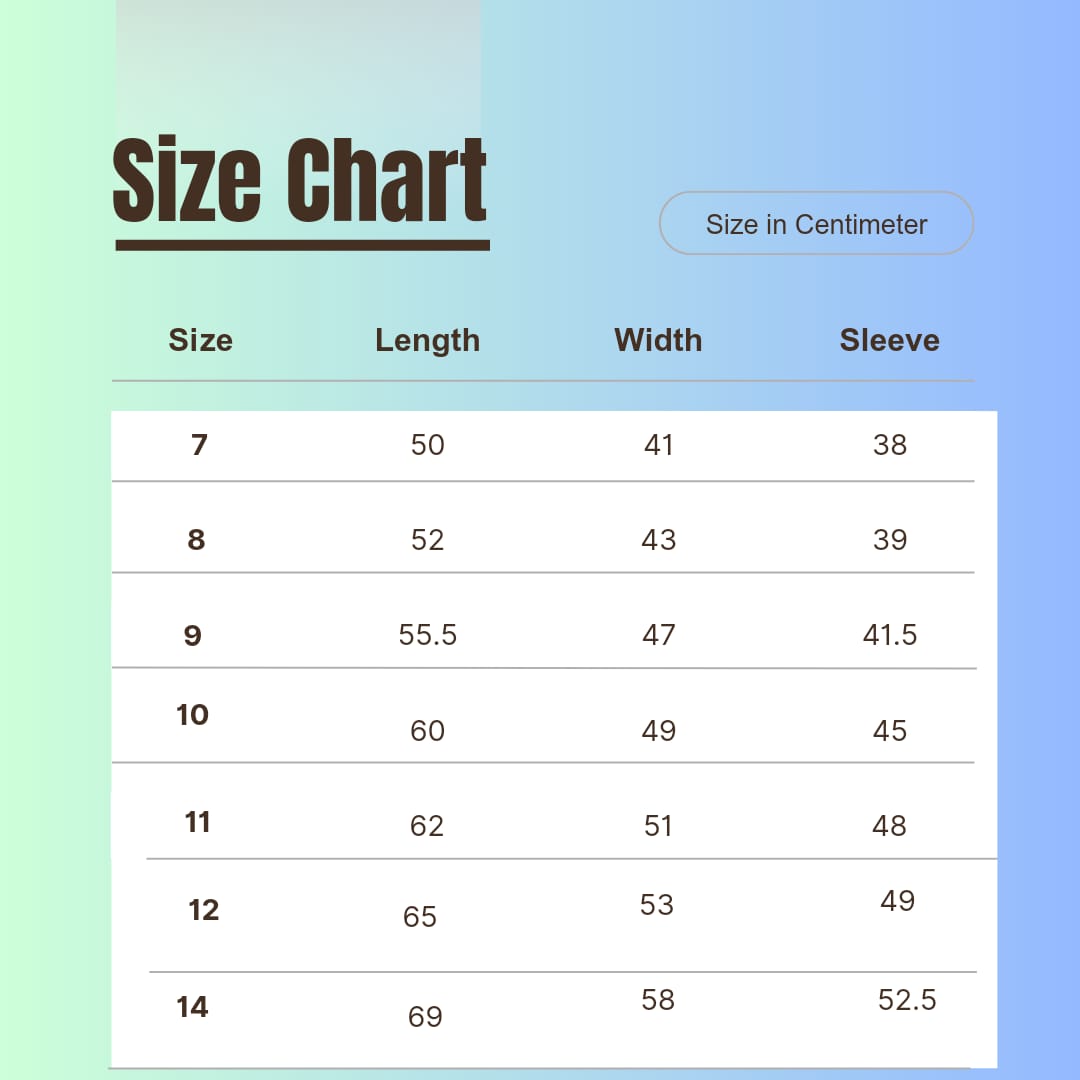Click the 47 width value

click(659, 635)
